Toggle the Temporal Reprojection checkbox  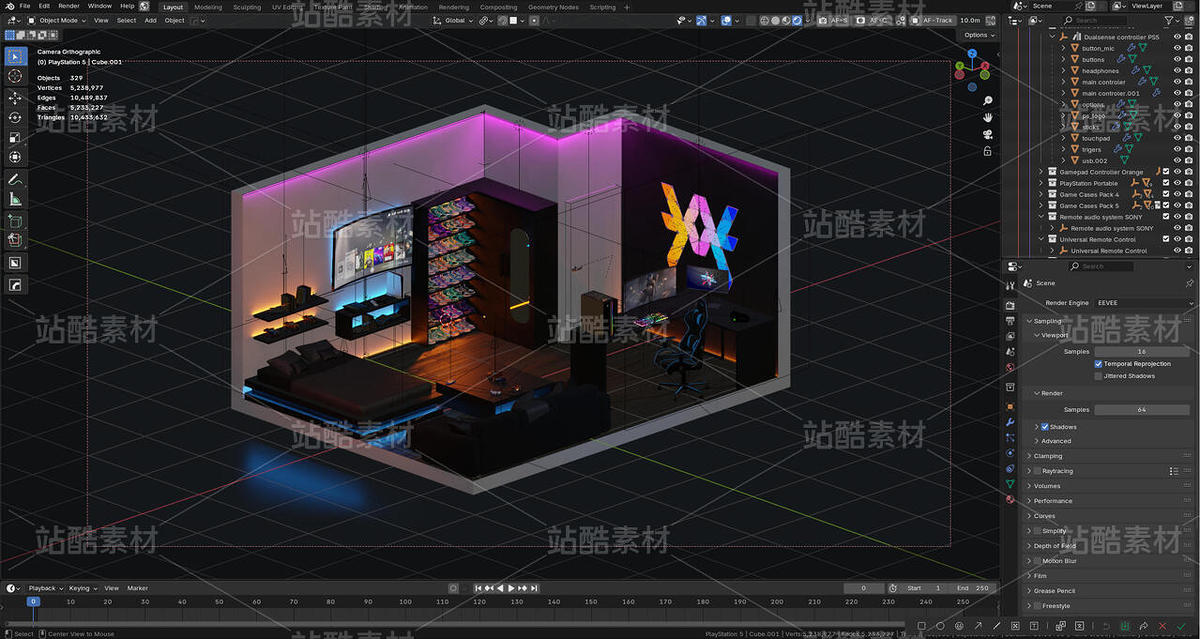1098,364
